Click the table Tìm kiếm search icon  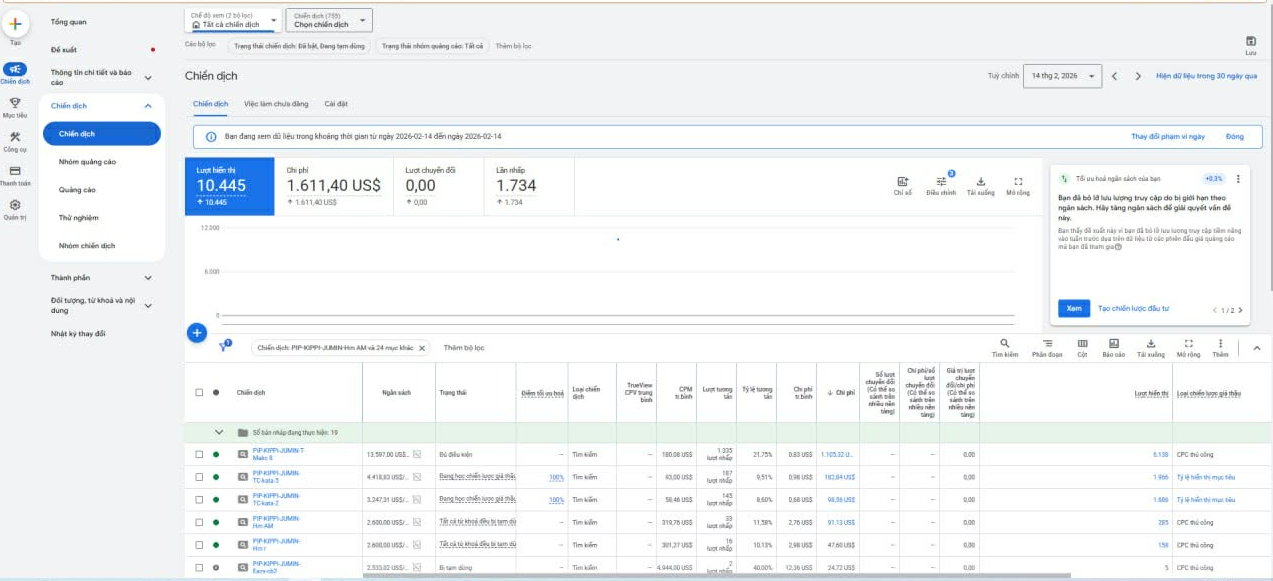1005,344
